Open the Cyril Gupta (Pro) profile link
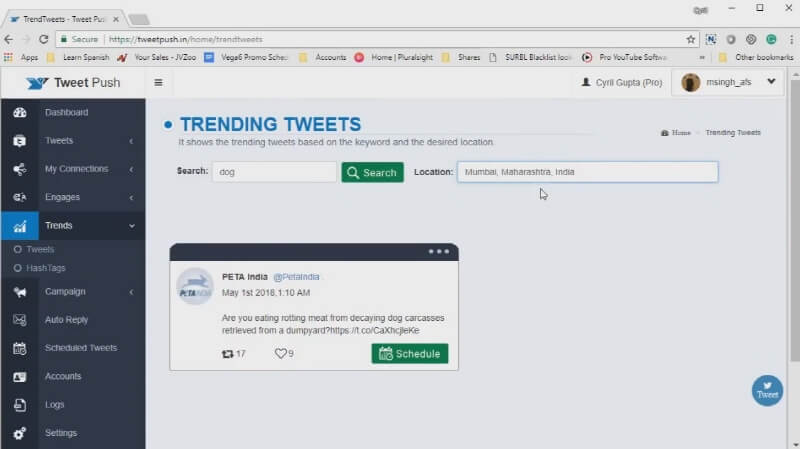800x449 pixels. (x=622, y=83)
